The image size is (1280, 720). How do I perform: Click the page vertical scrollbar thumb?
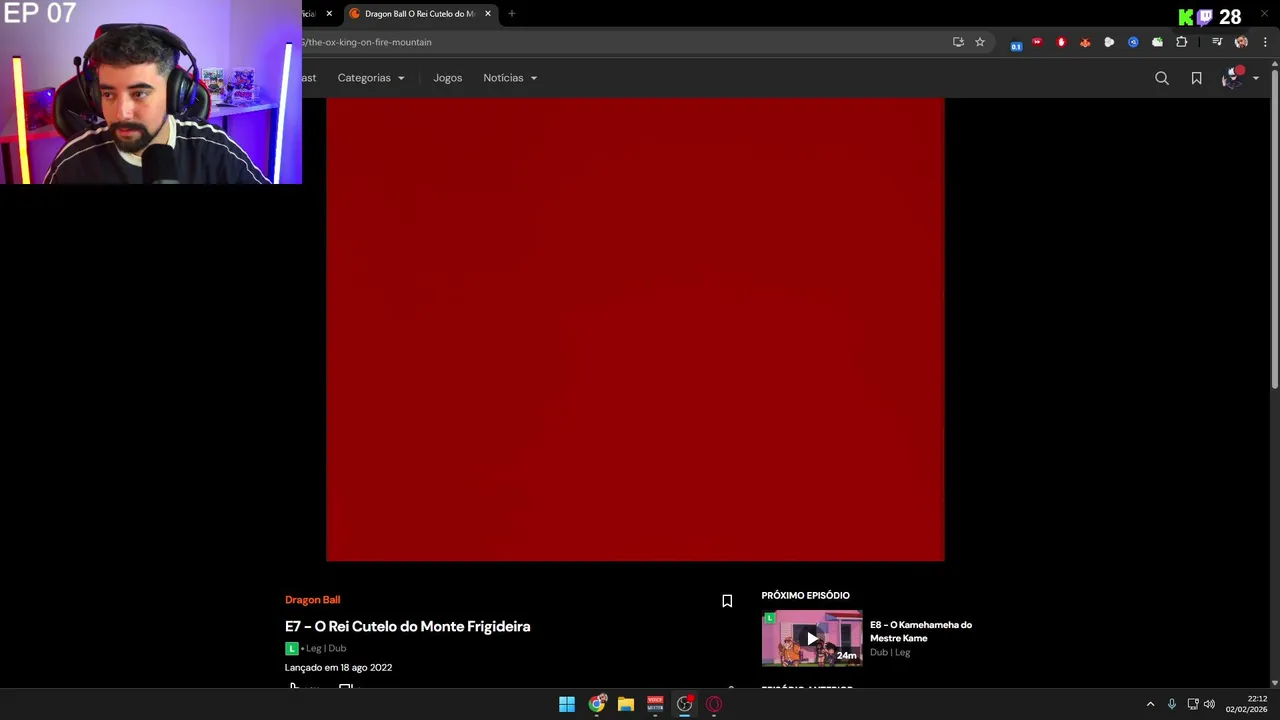point(1274,229)
